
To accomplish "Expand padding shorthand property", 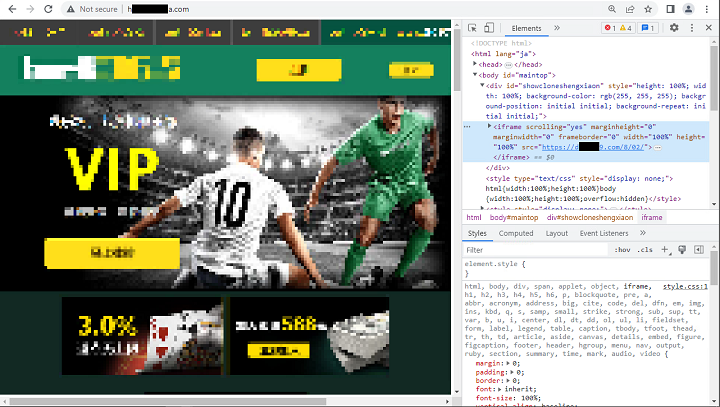I will pyautogui.click(x=512, y=372).
